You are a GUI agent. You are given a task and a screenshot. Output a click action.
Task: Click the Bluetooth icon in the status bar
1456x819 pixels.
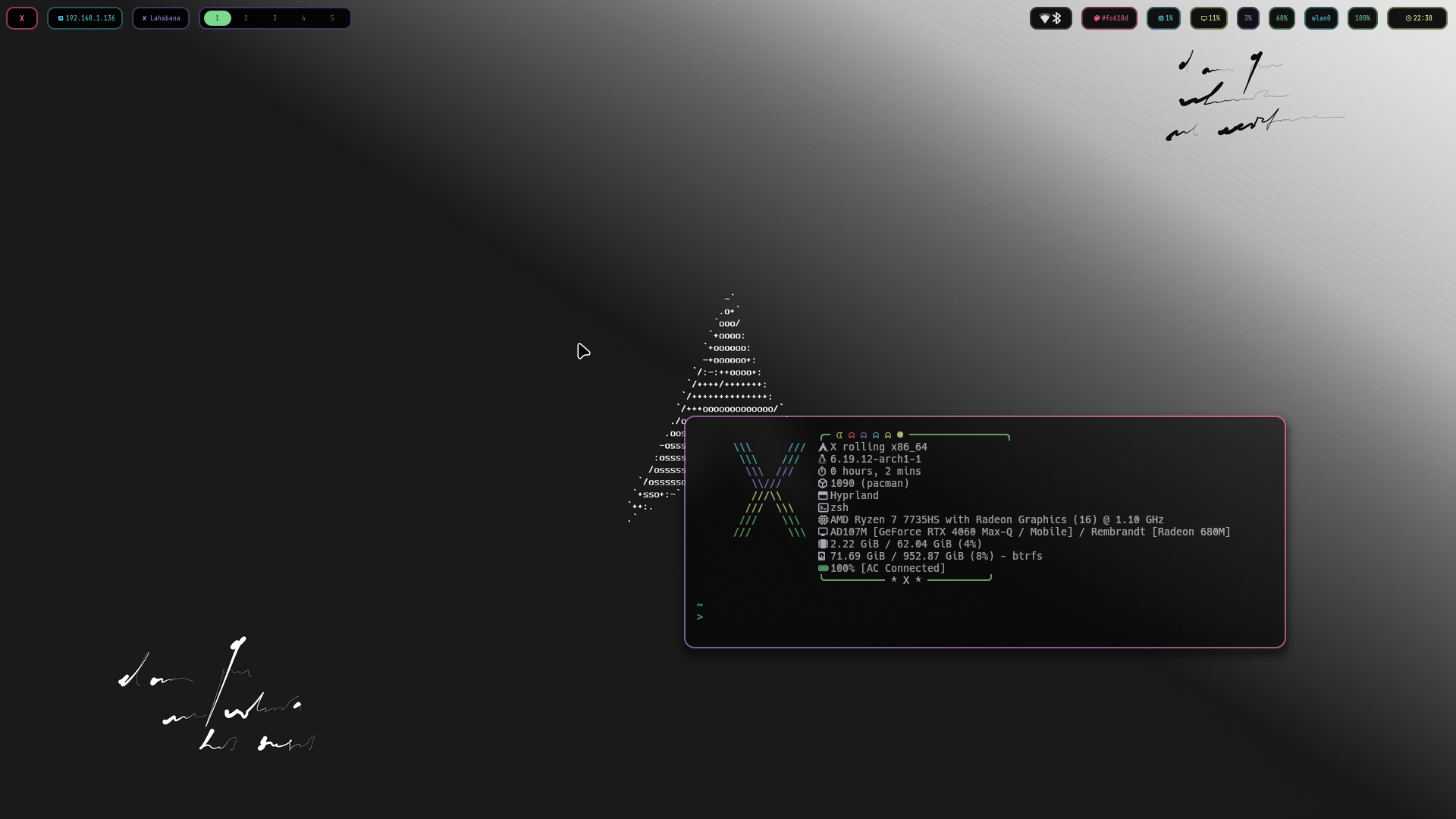(1057, 18)
